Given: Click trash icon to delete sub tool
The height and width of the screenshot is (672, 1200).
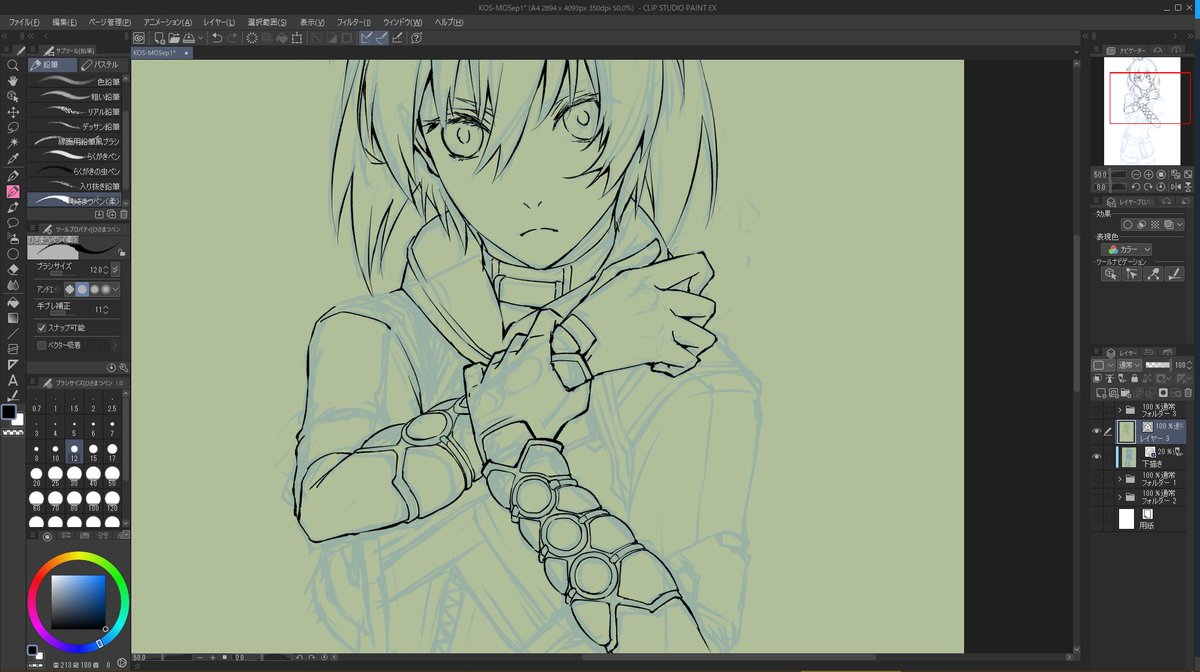Looking at the screenshot, I should (123, 214).
